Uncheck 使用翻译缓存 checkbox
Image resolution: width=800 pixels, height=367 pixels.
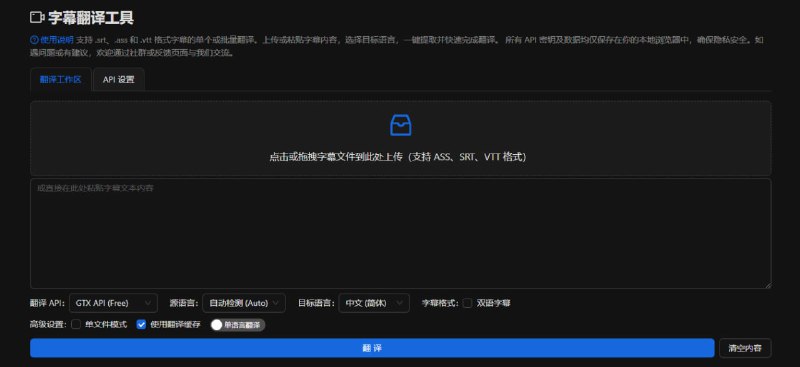(x=141, y=325)
